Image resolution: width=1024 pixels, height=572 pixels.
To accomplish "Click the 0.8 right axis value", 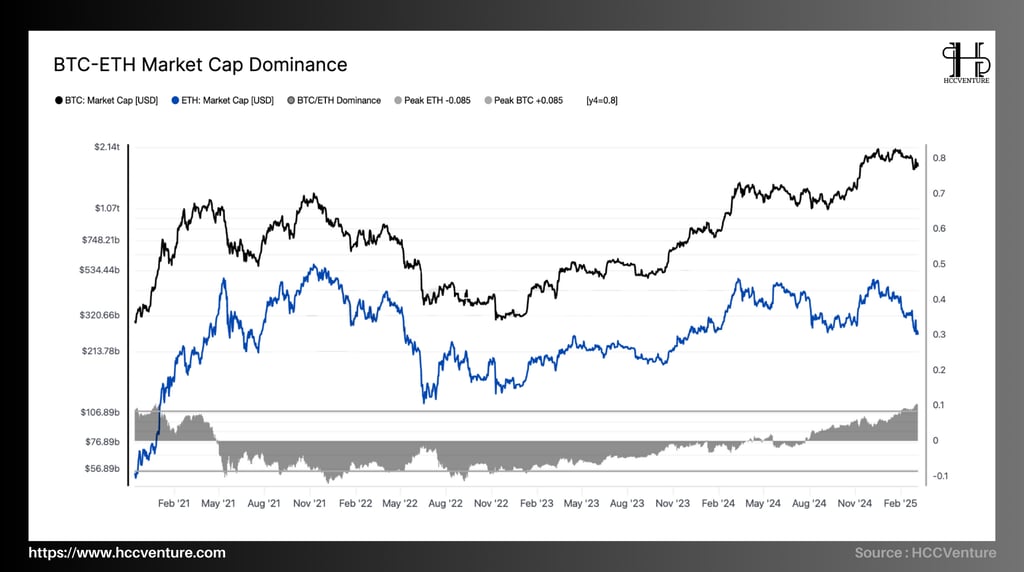I will click(x=939, y=158).
